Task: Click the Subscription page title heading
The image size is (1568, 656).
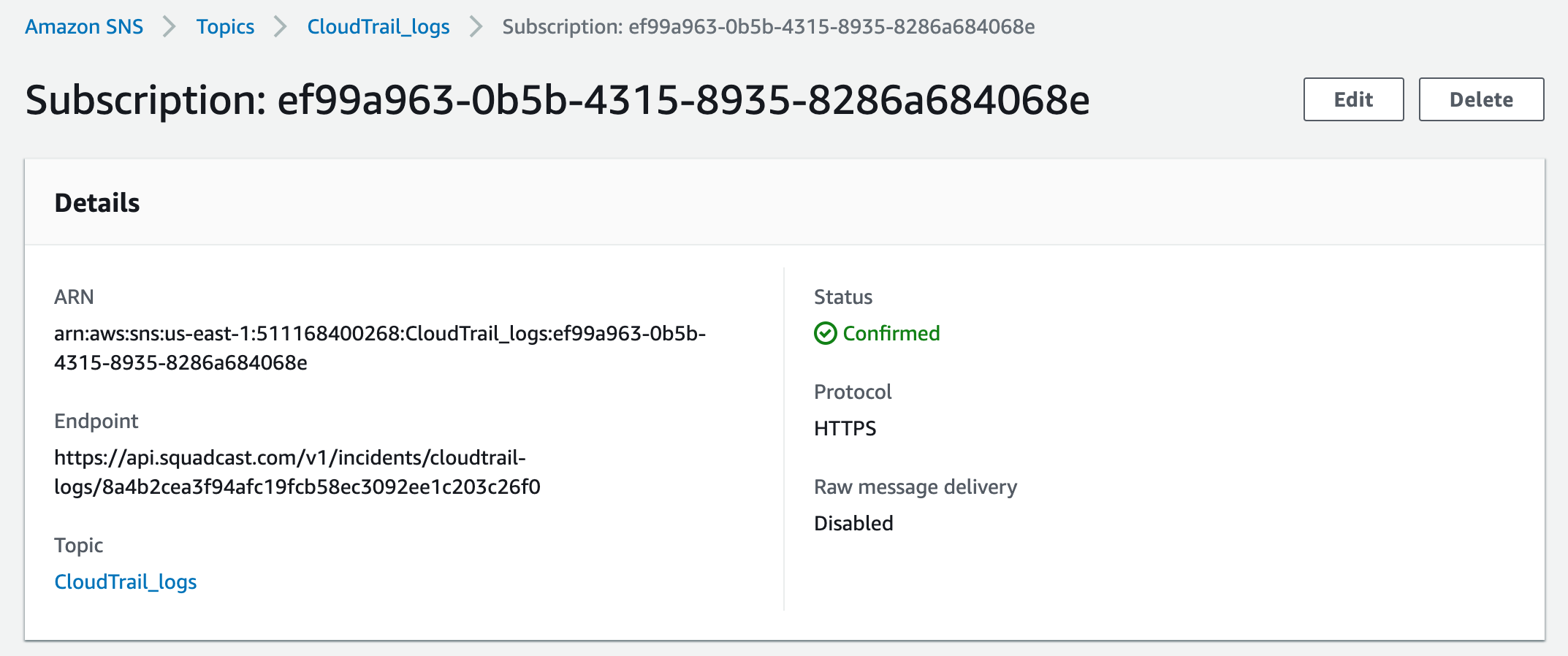Action: 557,100
